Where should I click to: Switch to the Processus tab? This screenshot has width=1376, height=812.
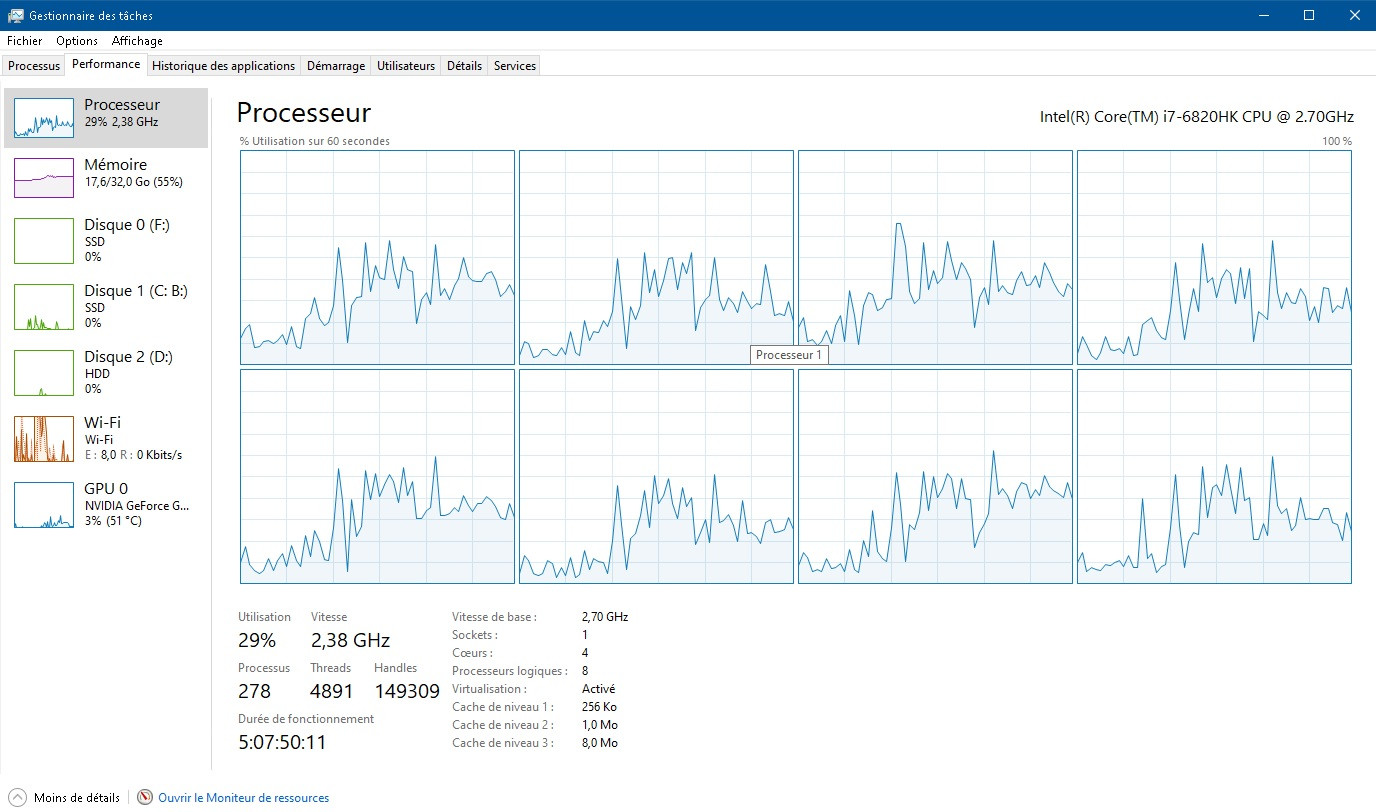click(34, 66)
